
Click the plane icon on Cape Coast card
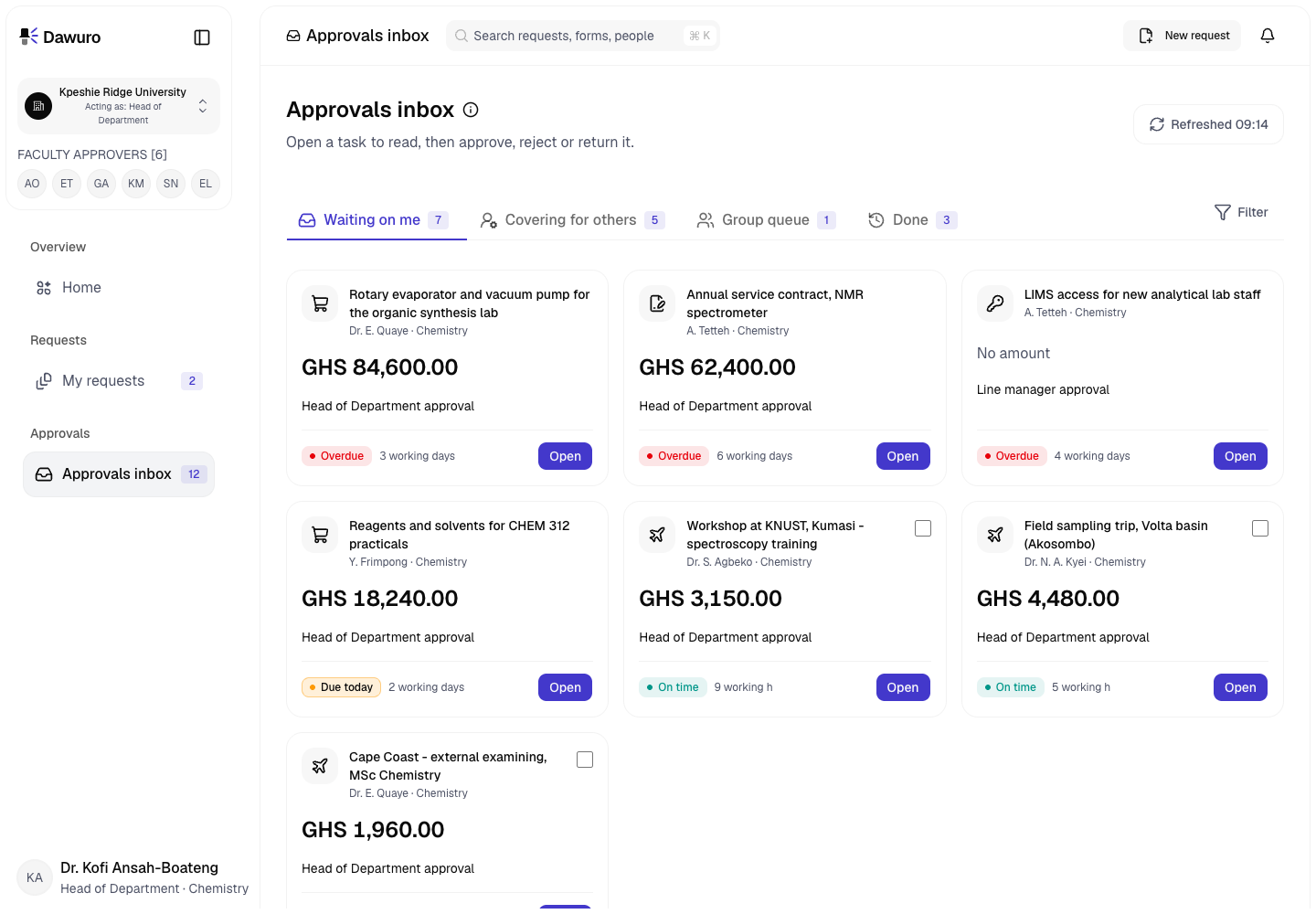320,767
